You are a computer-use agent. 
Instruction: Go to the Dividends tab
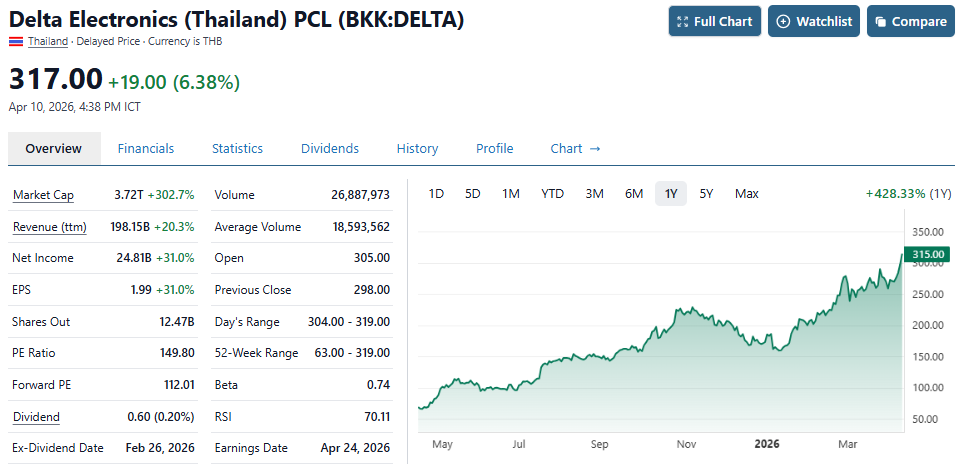330,148
